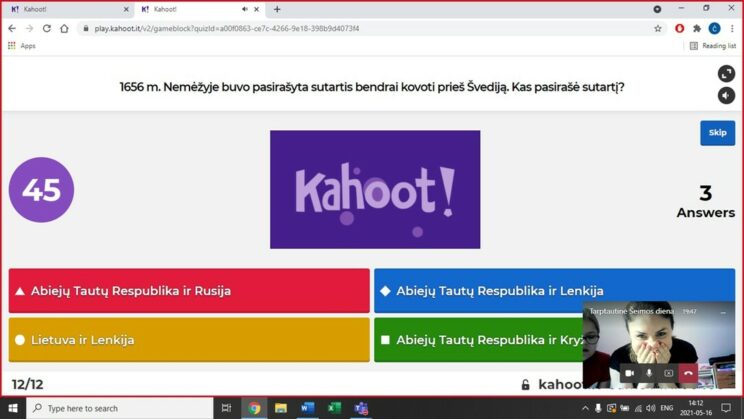Open the Reading list panel

(712, 45)
